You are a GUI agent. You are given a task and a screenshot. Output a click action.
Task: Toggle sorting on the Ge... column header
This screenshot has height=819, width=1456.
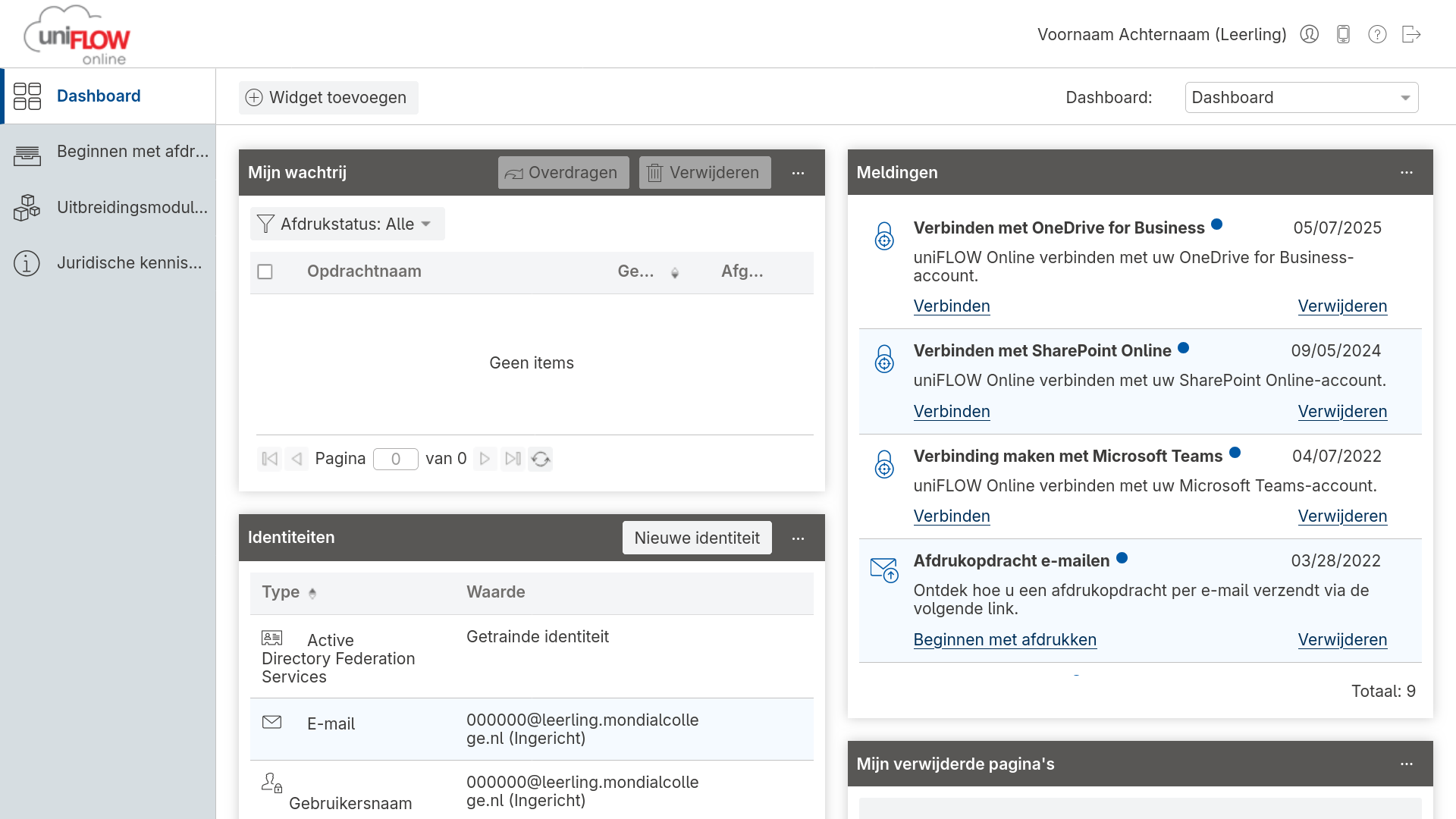pos(645,271)
